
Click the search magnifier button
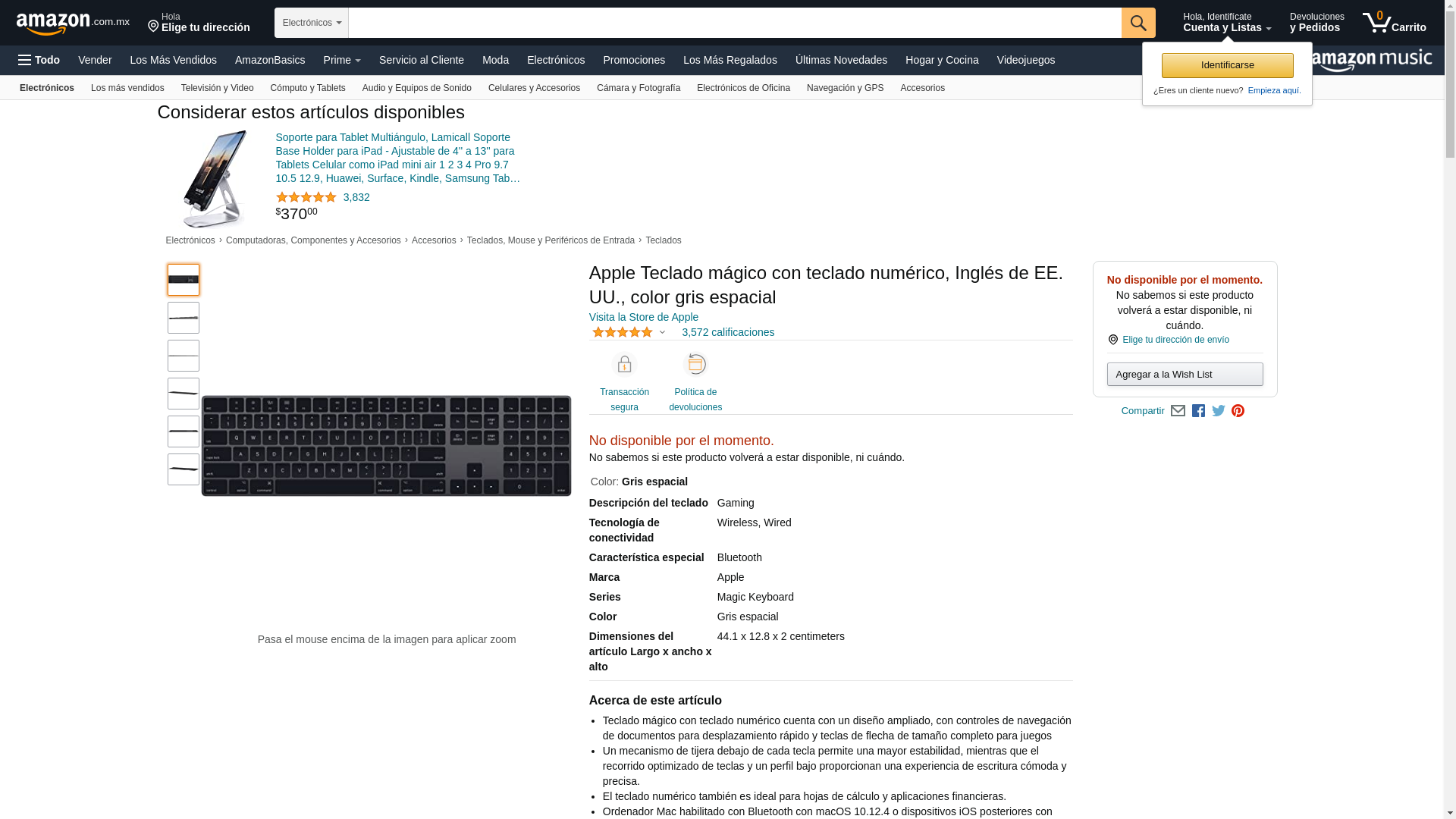pyautogui.click(x=1137, y=23)
